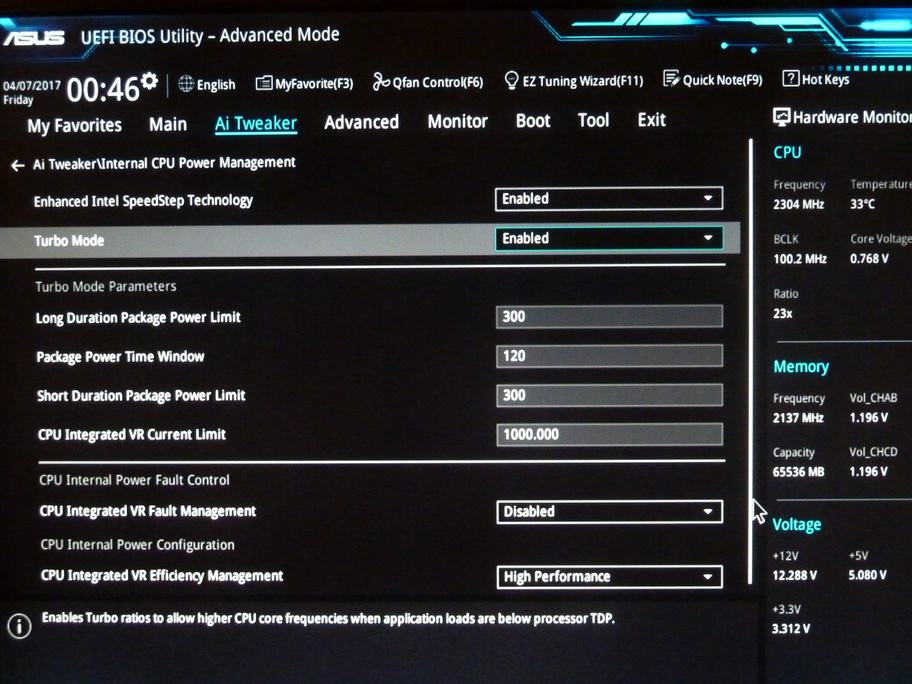
Task: Click the MyFavorite list icon
Action: point(263,83)
